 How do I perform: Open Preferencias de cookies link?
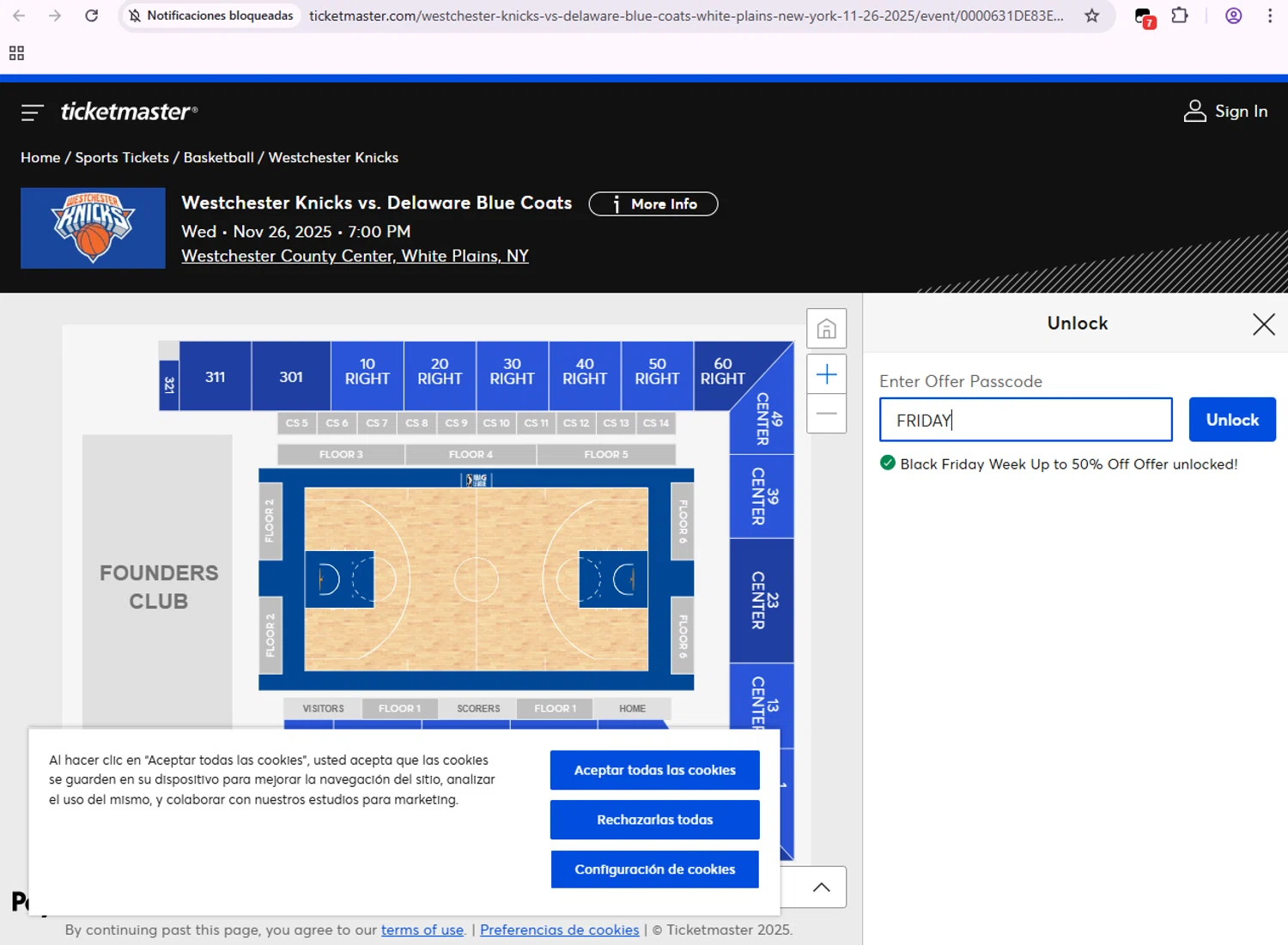[x=559, y=930]
